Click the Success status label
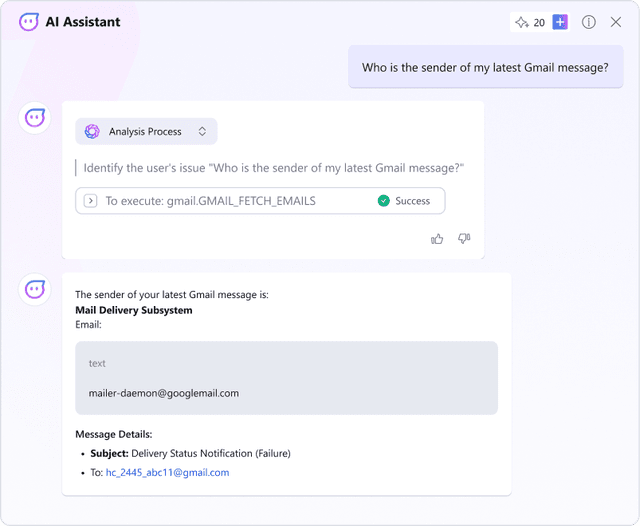 click(412, 201)
